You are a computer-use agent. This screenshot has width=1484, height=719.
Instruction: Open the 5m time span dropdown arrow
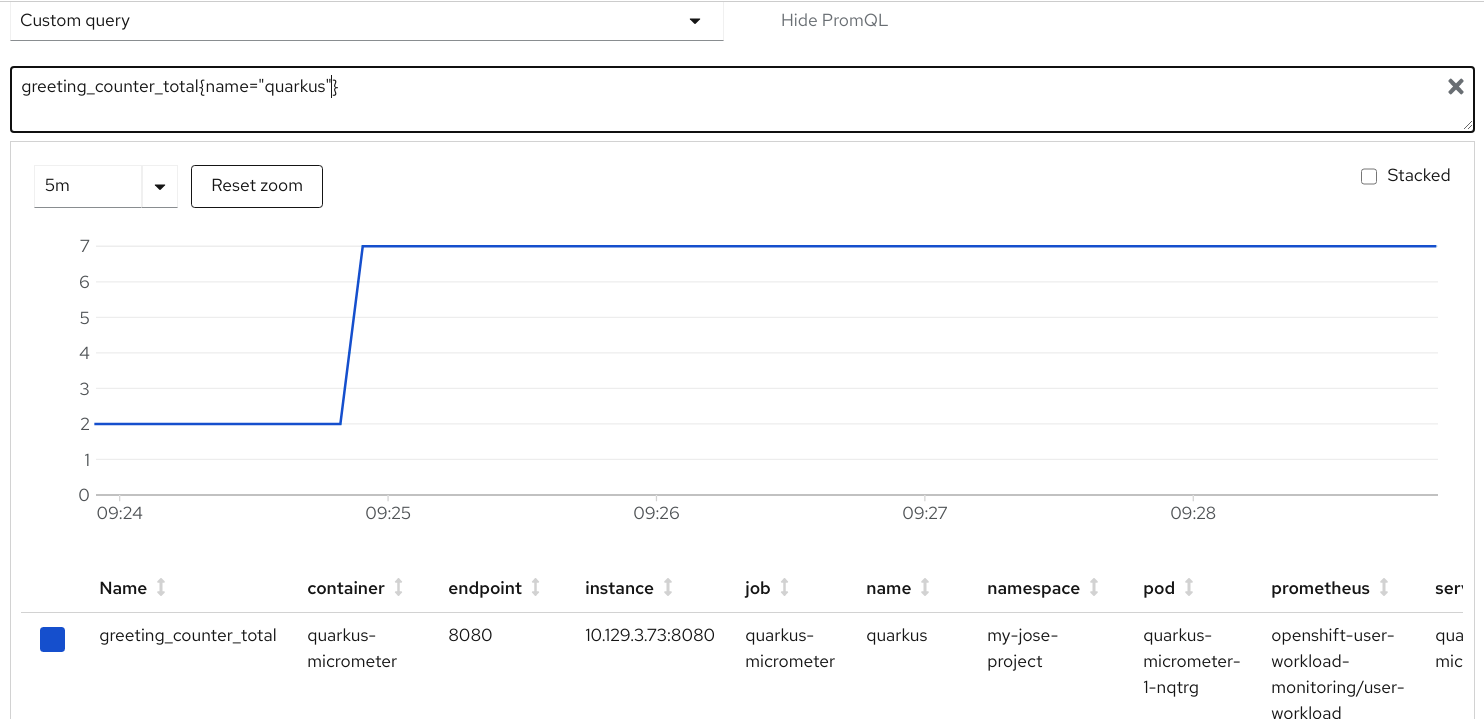160,187
